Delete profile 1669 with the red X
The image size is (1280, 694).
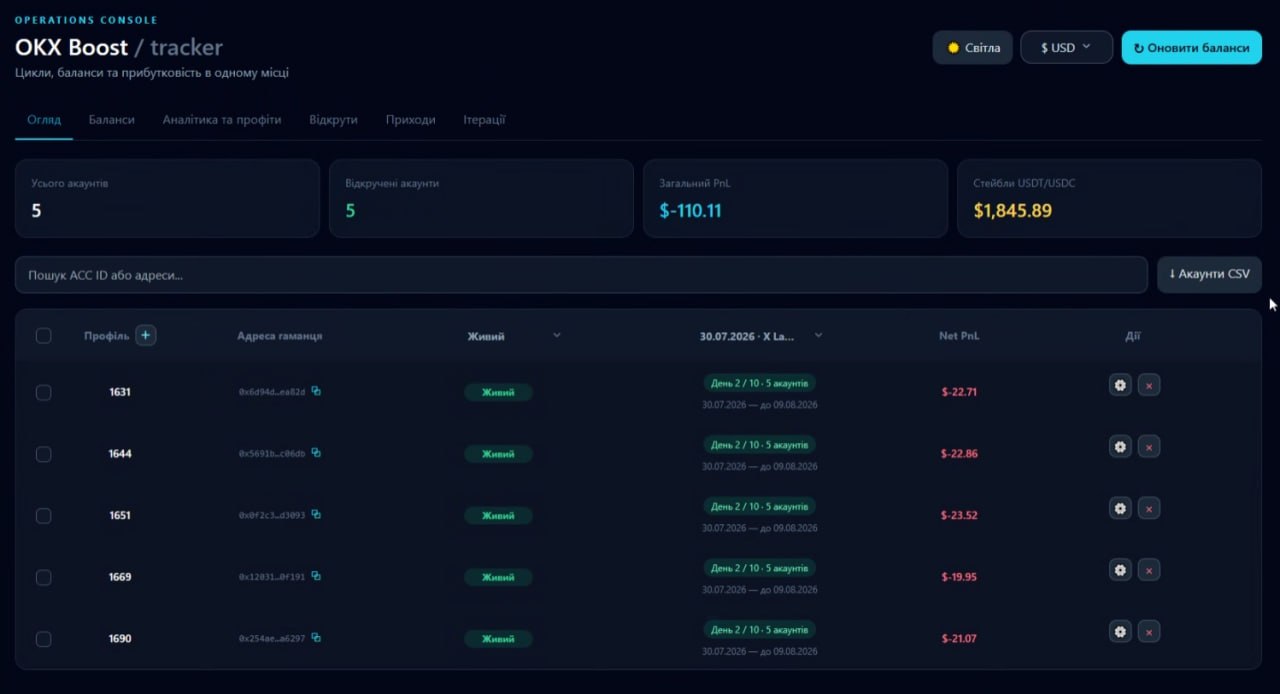click(1149, 570)
